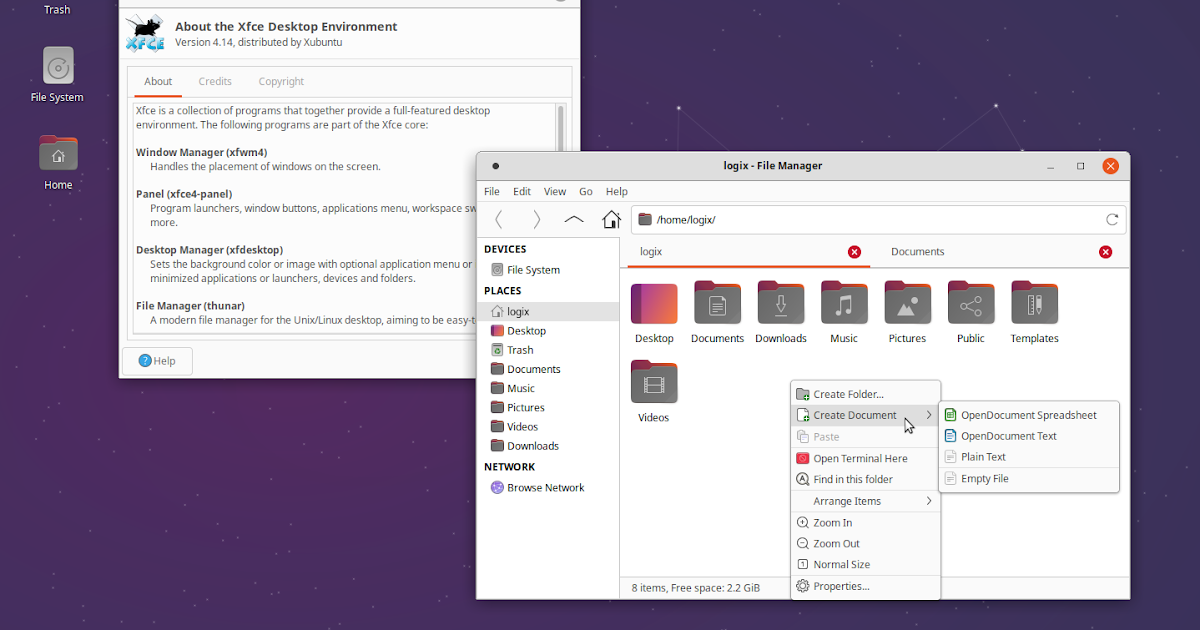Choose Open Terminal Here from context menu

pyautogui.click(x=865, y=458)
